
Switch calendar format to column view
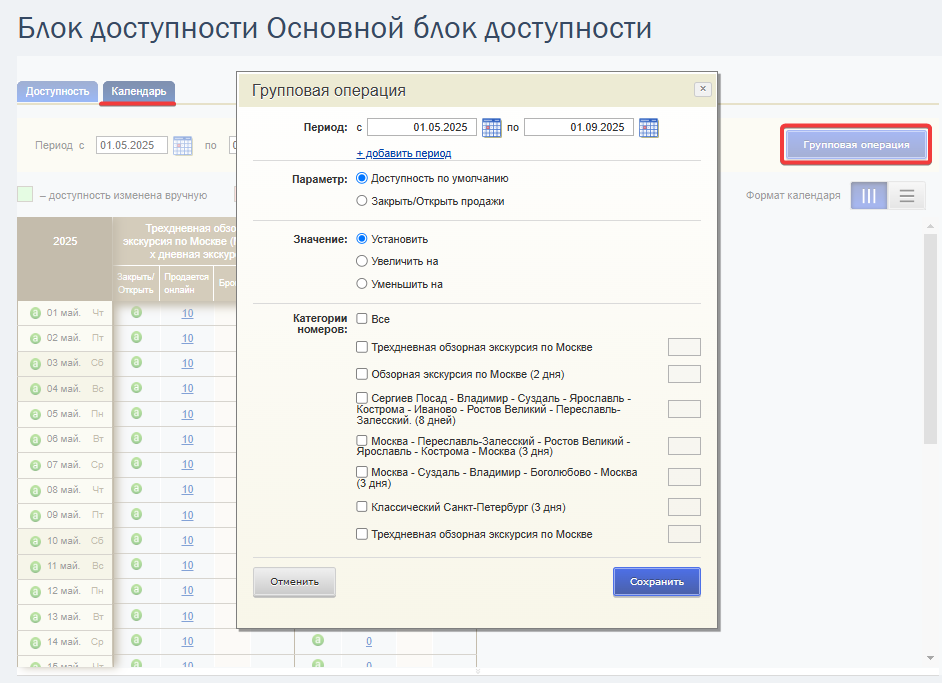869,196
